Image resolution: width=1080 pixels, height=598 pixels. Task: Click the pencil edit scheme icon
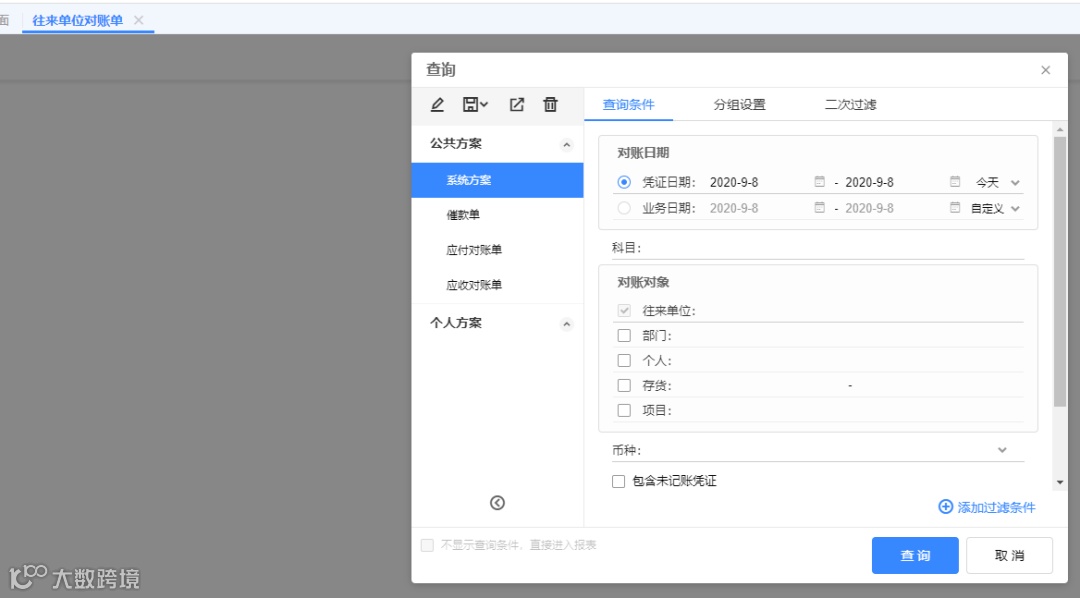click(x=437, y=105)
